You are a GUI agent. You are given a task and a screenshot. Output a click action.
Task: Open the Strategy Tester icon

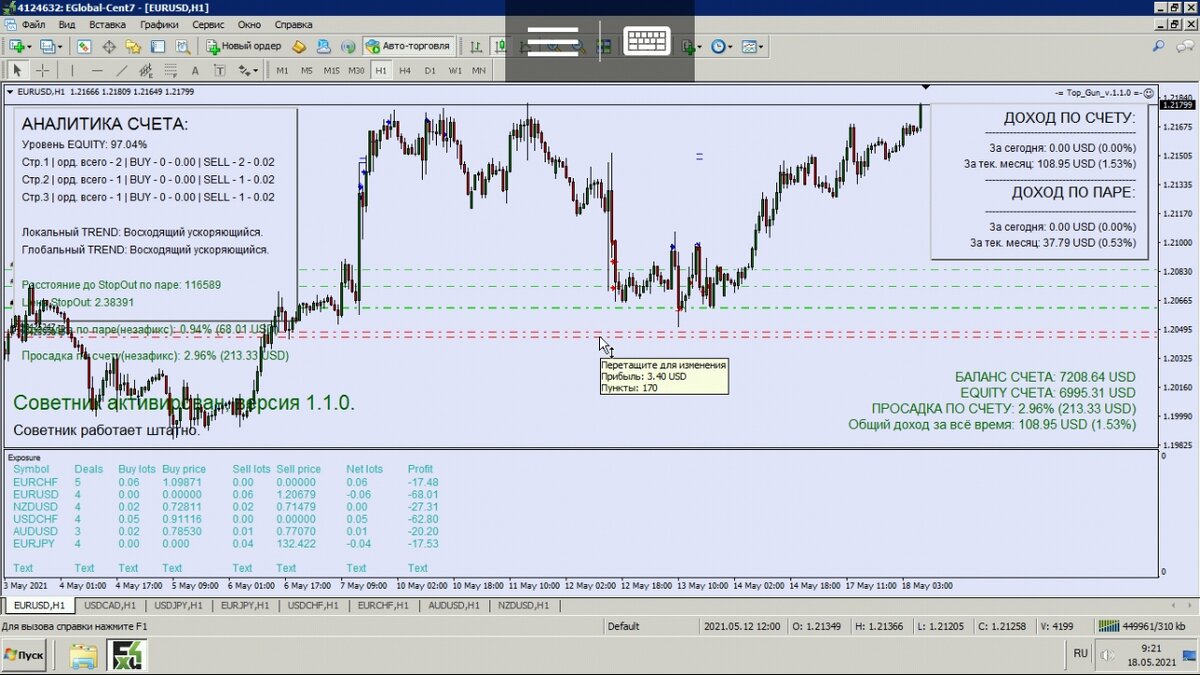pyautogui.click(x=182, y=46)
